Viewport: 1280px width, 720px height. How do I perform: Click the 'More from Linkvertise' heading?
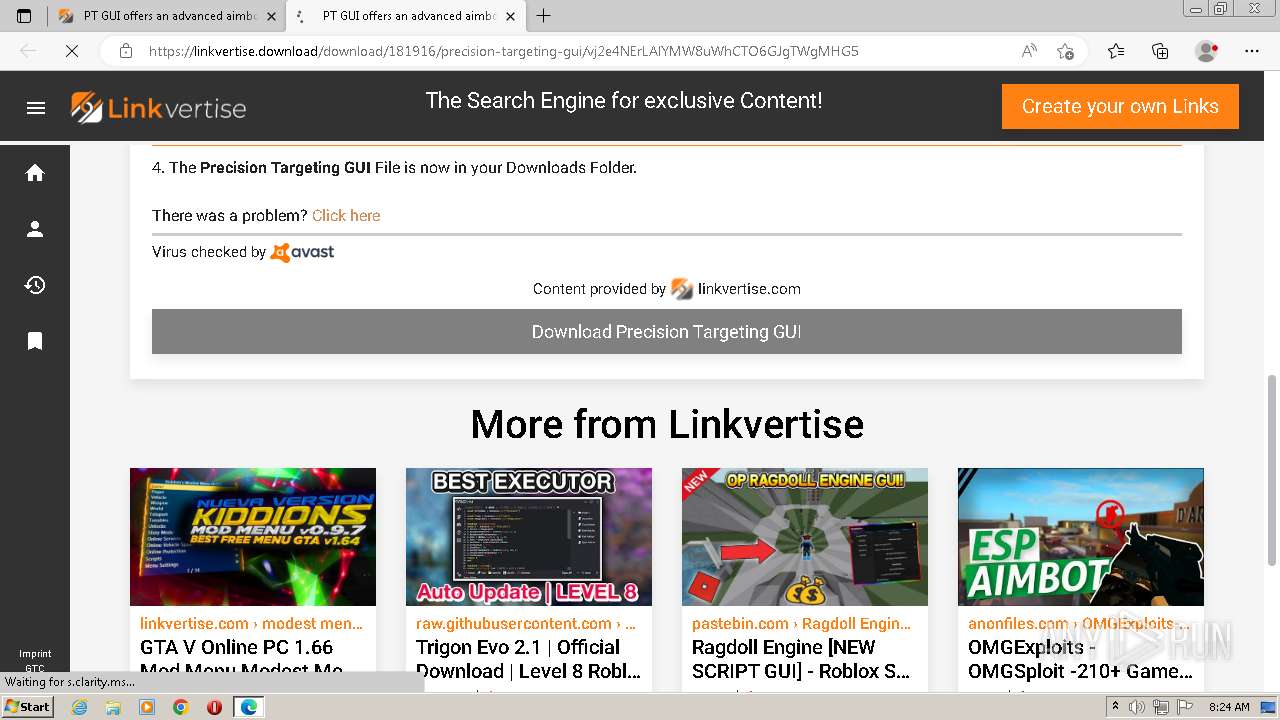pos(667,424)
